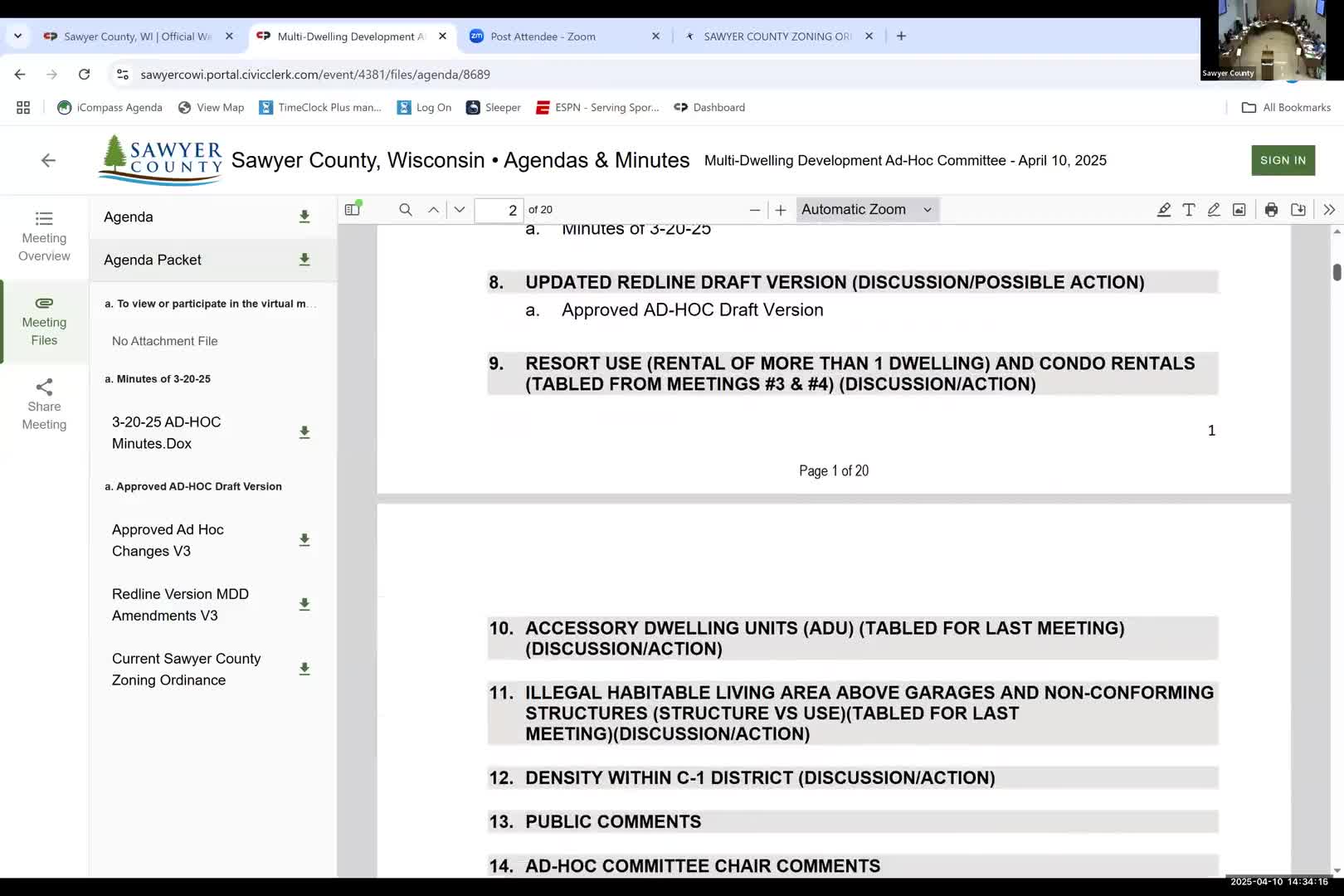Expand the PDF tools overflow menu
Image resolution: width=1344 pixels, height=896 pixels.
1329,210
